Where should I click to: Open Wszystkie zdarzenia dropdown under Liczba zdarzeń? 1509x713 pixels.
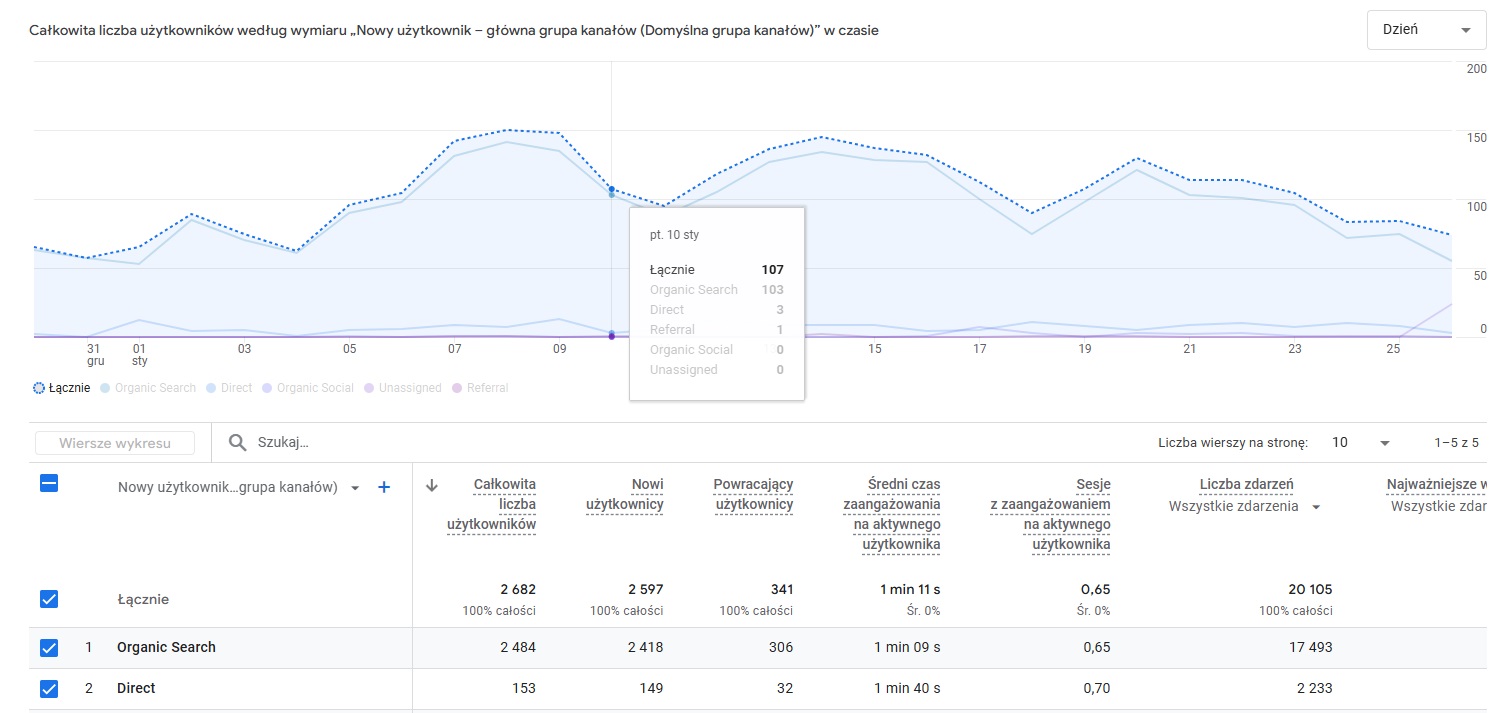click(x=1245, y=507)
